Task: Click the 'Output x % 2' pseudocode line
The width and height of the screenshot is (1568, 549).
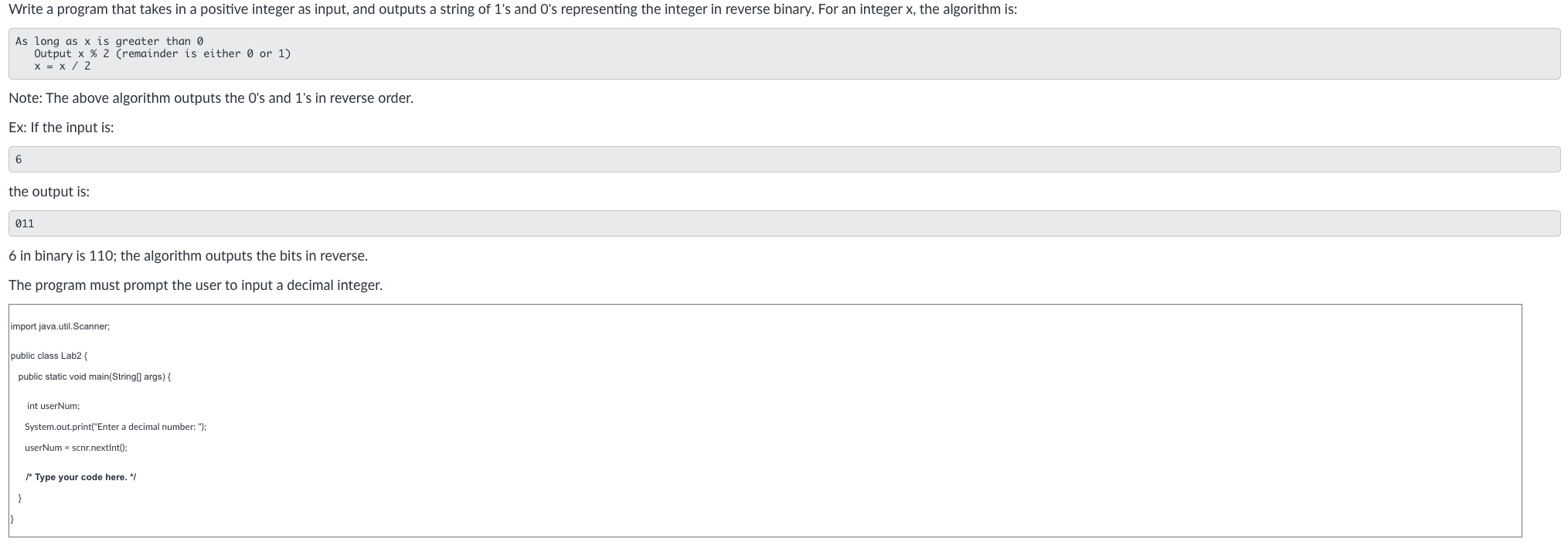Action: [162, 53]
